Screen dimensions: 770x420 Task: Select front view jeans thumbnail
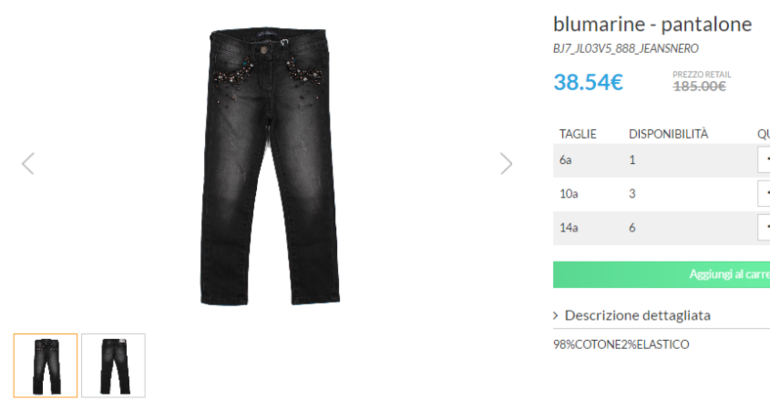pyautogui.click(x=46, y=365)
